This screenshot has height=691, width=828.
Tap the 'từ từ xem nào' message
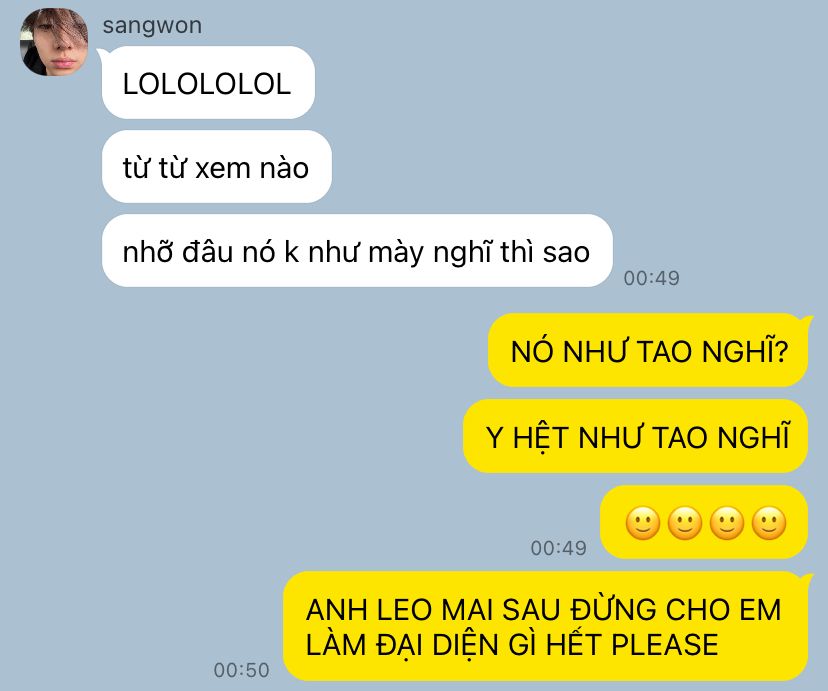pyautogui.click(x=217, y=166)
